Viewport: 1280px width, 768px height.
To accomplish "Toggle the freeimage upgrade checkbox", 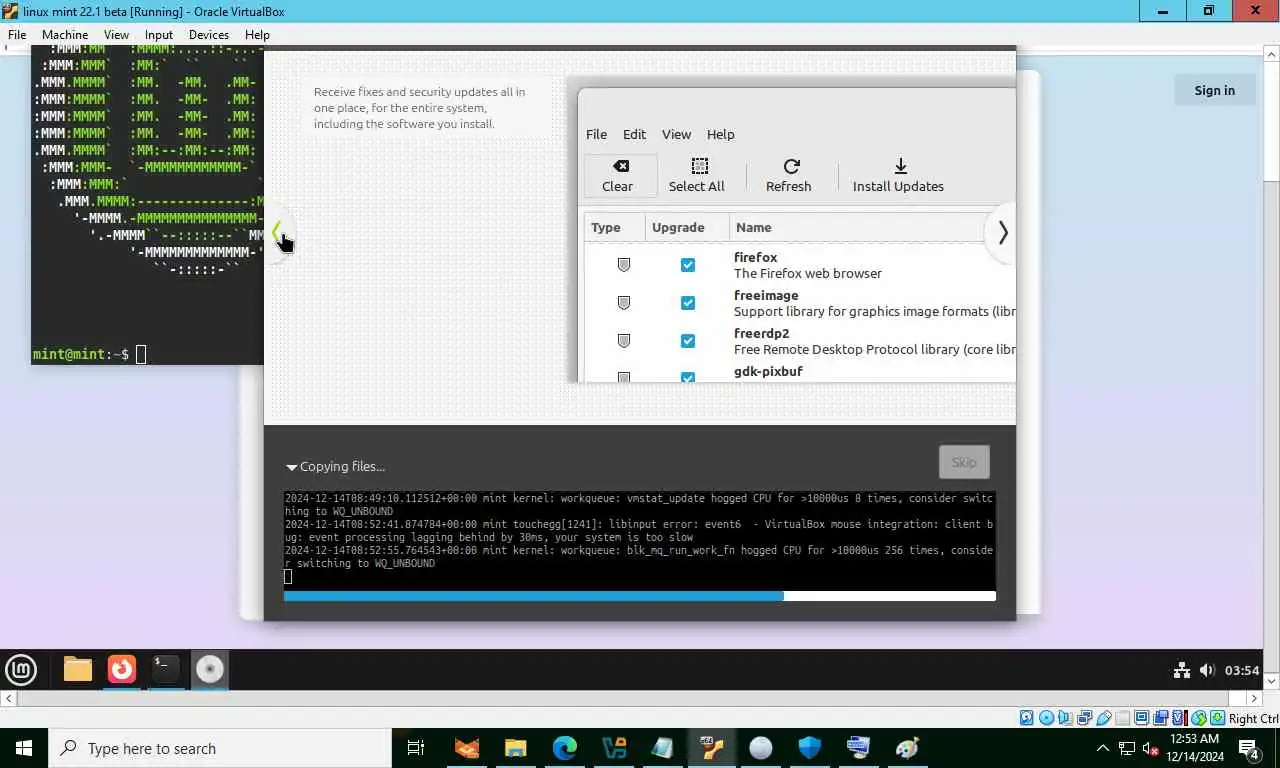I will tap(688, 303).
